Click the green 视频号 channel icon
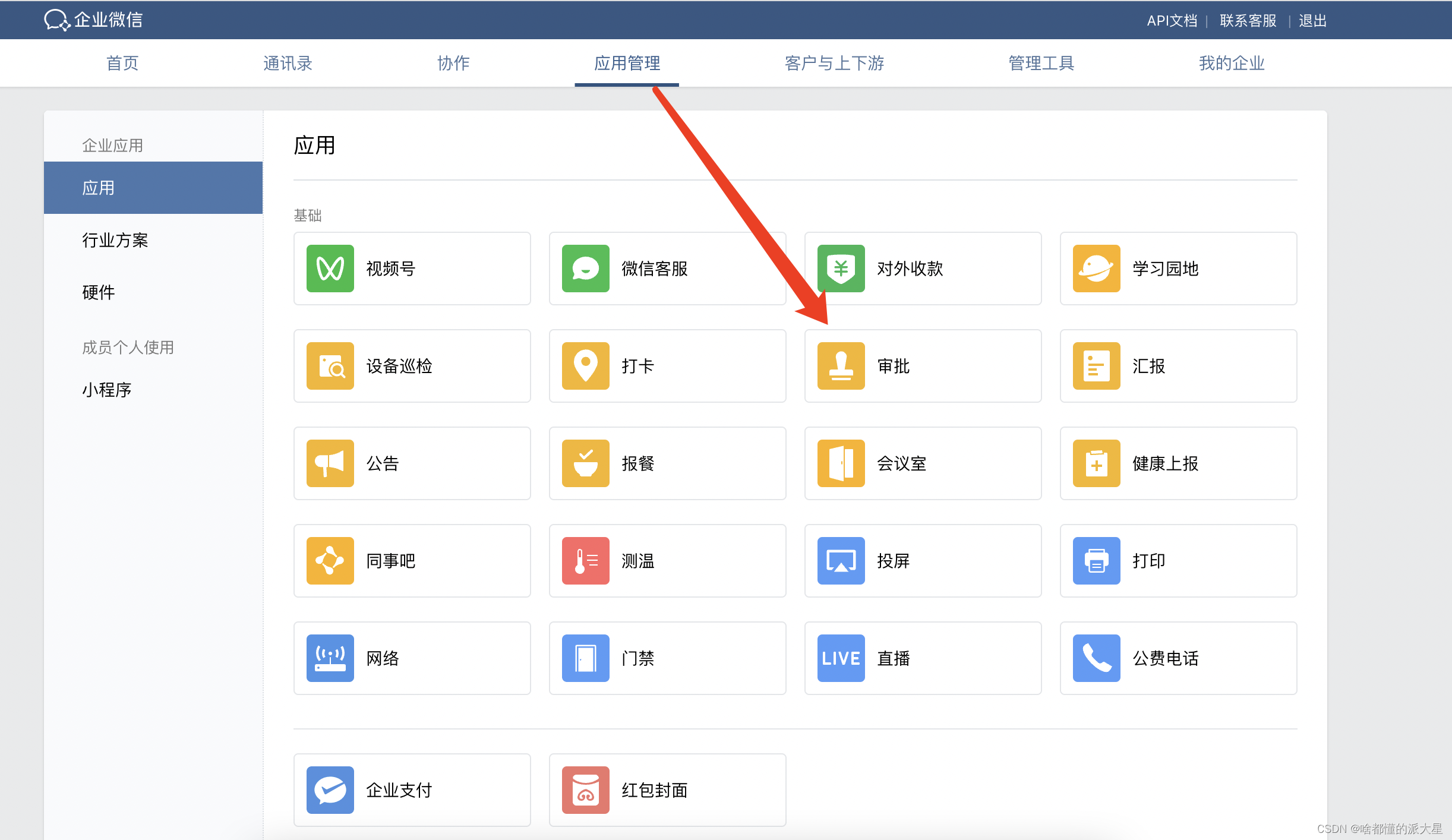This screenshot has height=840, width=1452. click(x=330, y=269)
